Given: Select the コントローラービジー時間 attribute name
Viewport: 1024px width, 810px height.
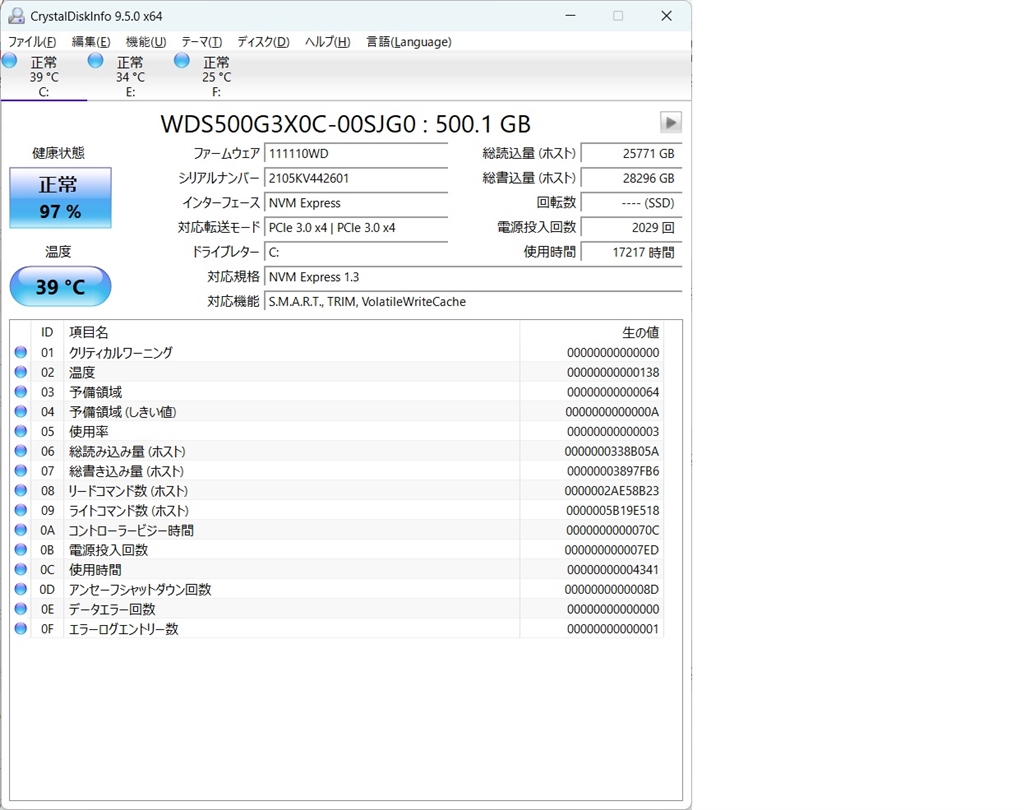Looking at the screenshot, I should (x=131, y=530).
